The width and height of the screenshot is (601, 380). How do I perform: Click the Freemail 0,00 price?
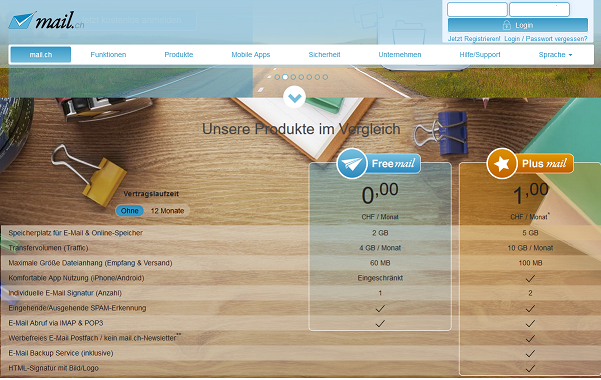pos(380,193)
